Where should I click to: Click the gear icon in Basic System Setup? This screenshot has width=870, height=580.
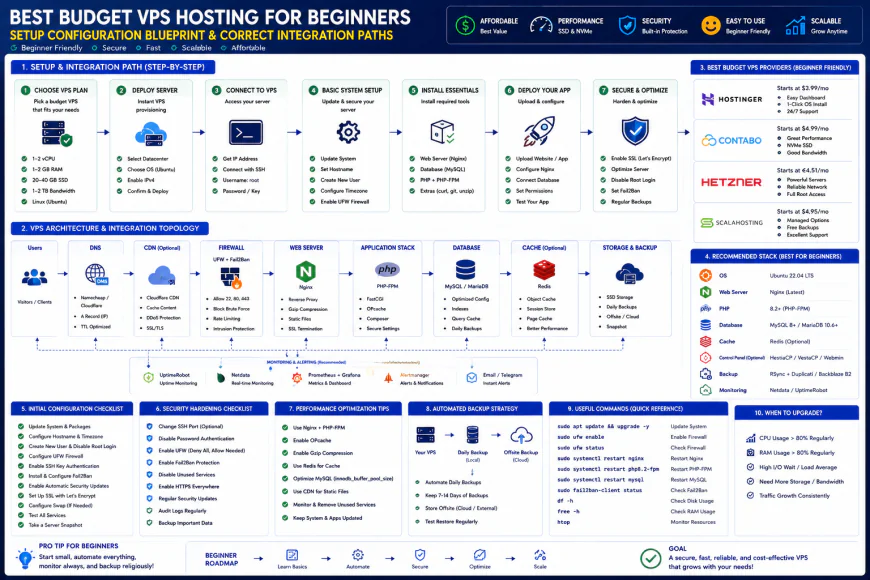click(348, 132)
